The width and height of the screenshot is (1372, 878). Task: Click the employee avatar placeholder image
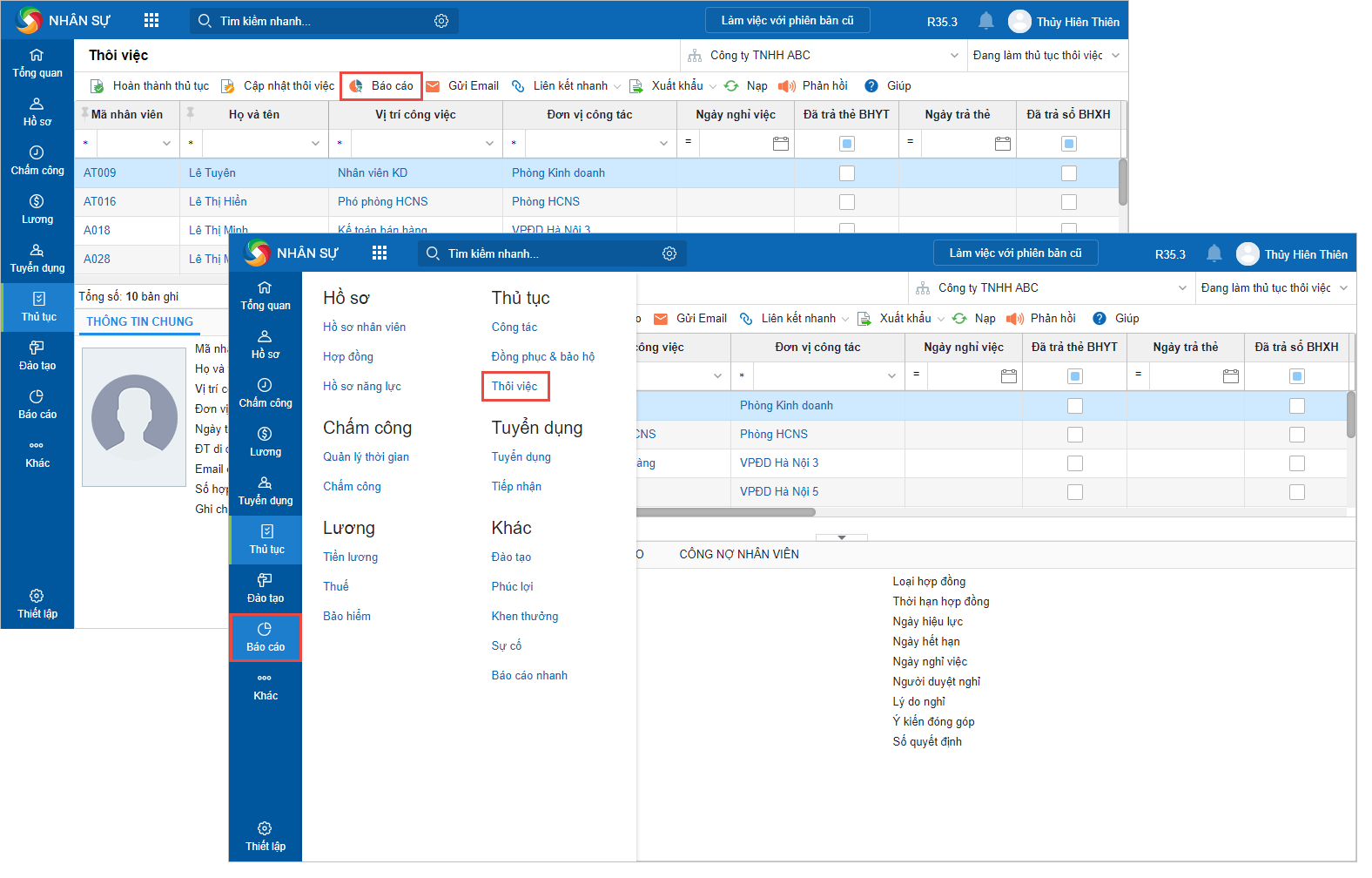pos(134,416)
